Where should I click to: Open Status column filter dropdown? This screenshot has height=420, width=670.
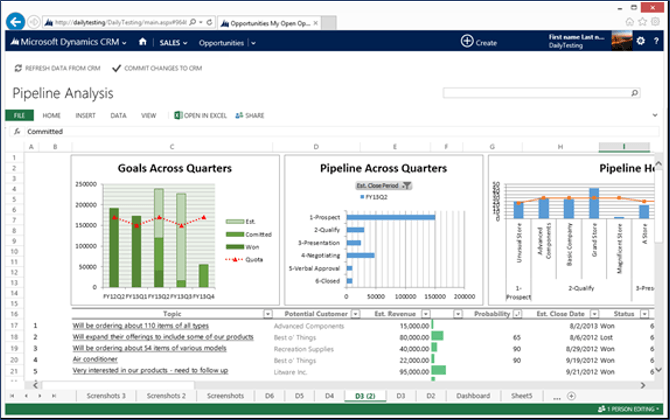click(x=644, y=314)
